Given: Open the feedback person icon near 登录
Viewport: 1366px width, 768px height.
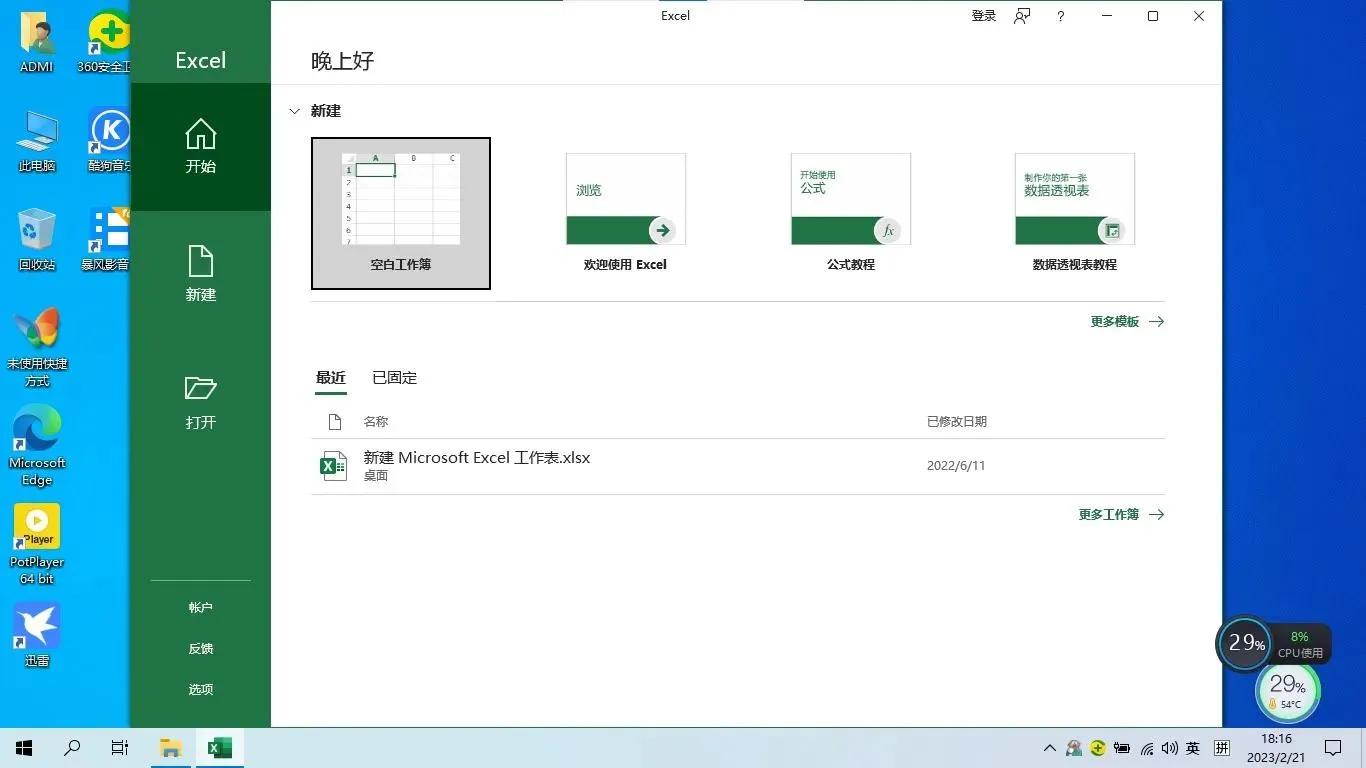Looking at the screenshot, I should (1021, 16).
